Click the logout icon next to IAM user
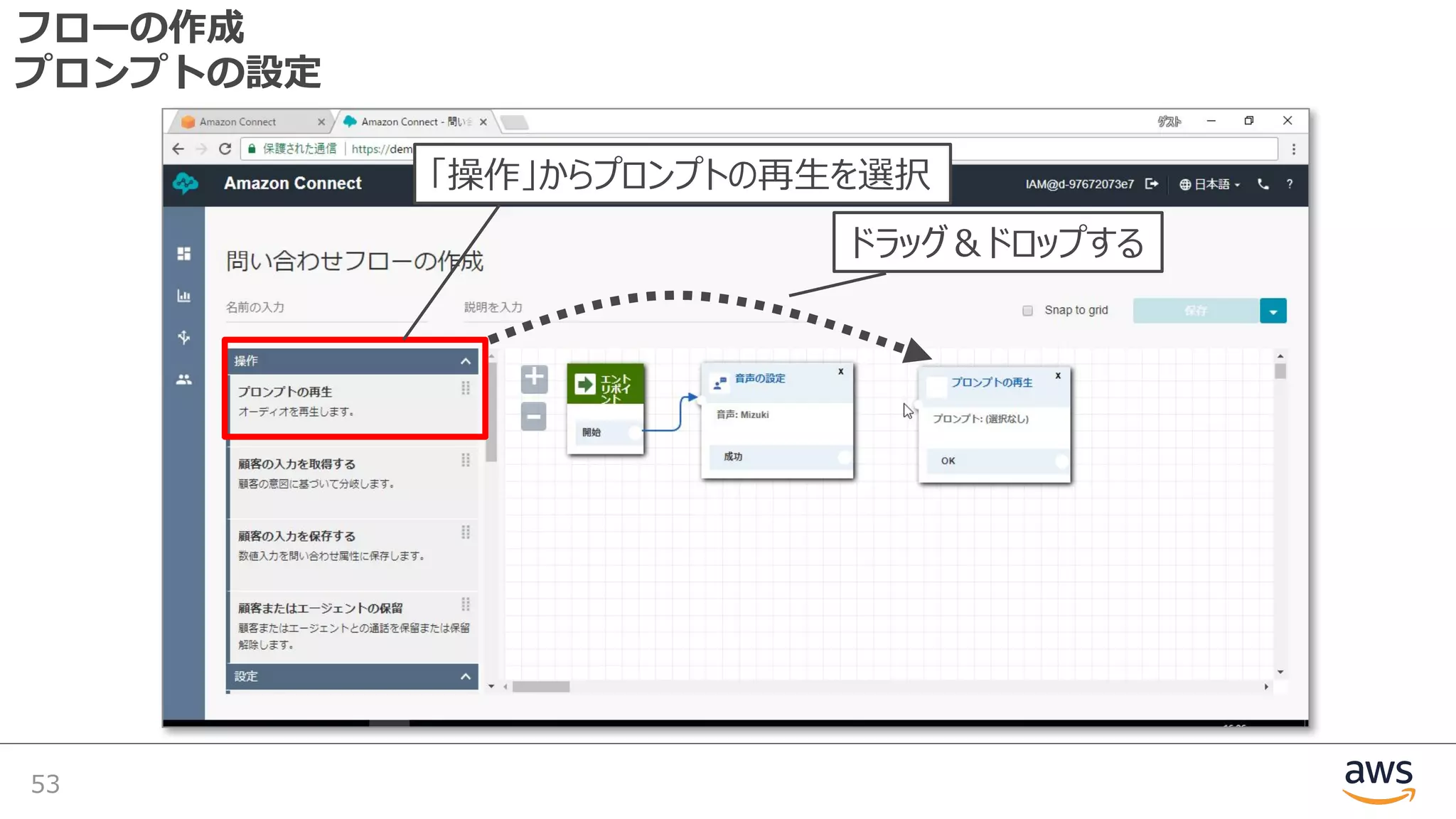The image size is (1456, 819). point(1152,184)
